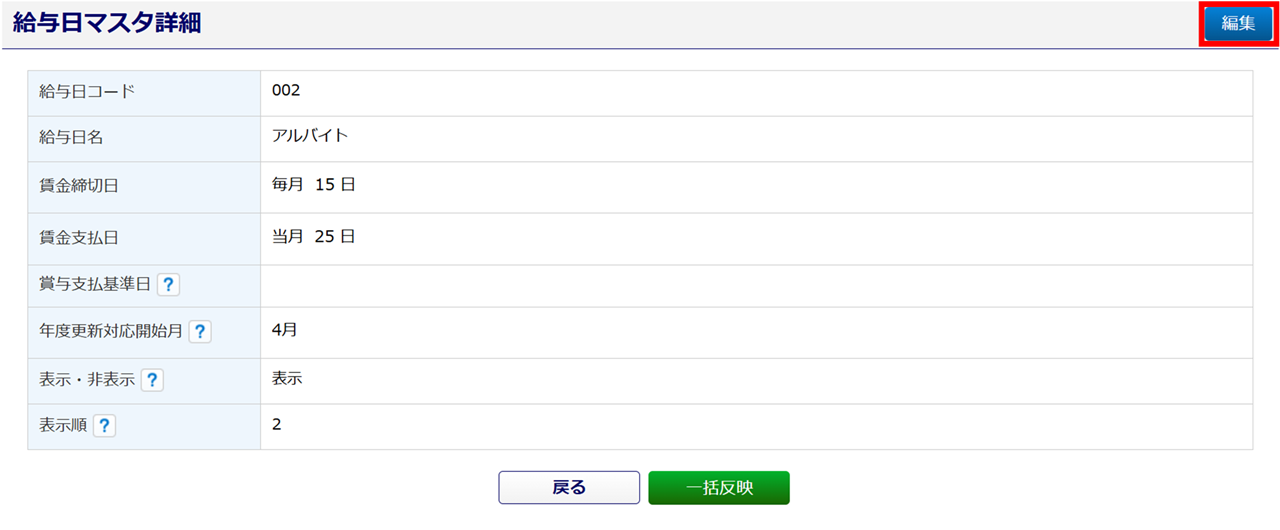Click the 賞与支払基準日 label text
1280x530 pixels.
coord(94,285)
